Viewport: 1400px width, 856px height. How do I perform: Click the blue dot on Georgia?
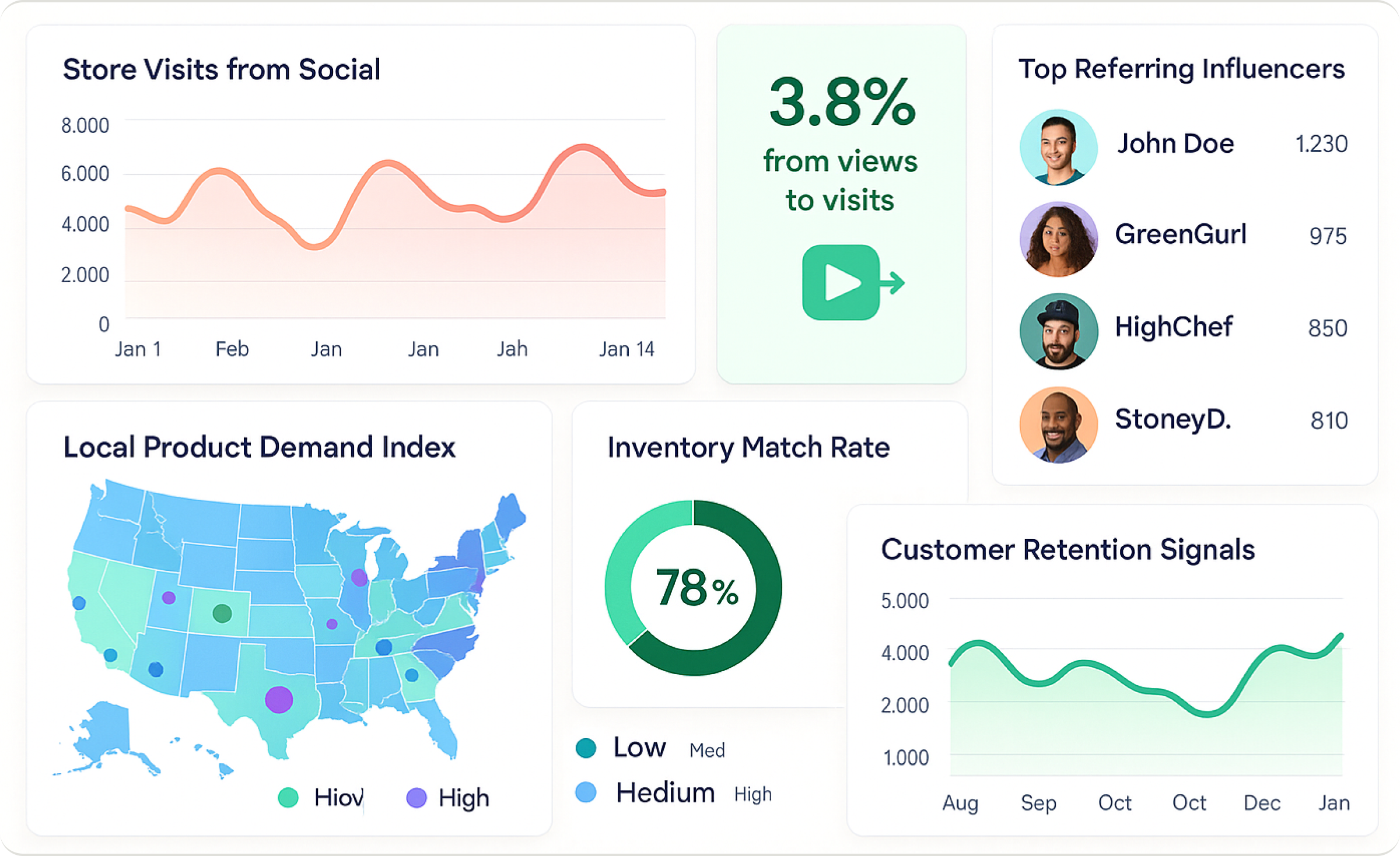[x=412, y=675]
